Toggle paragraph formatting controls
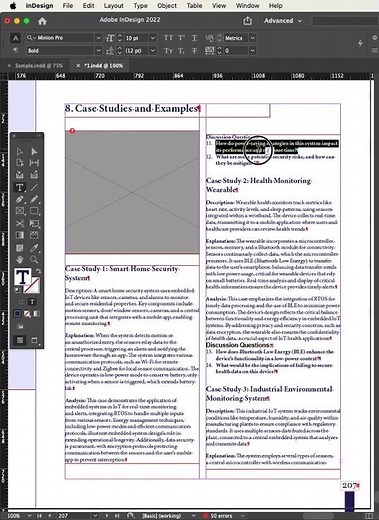 point(15,50)
